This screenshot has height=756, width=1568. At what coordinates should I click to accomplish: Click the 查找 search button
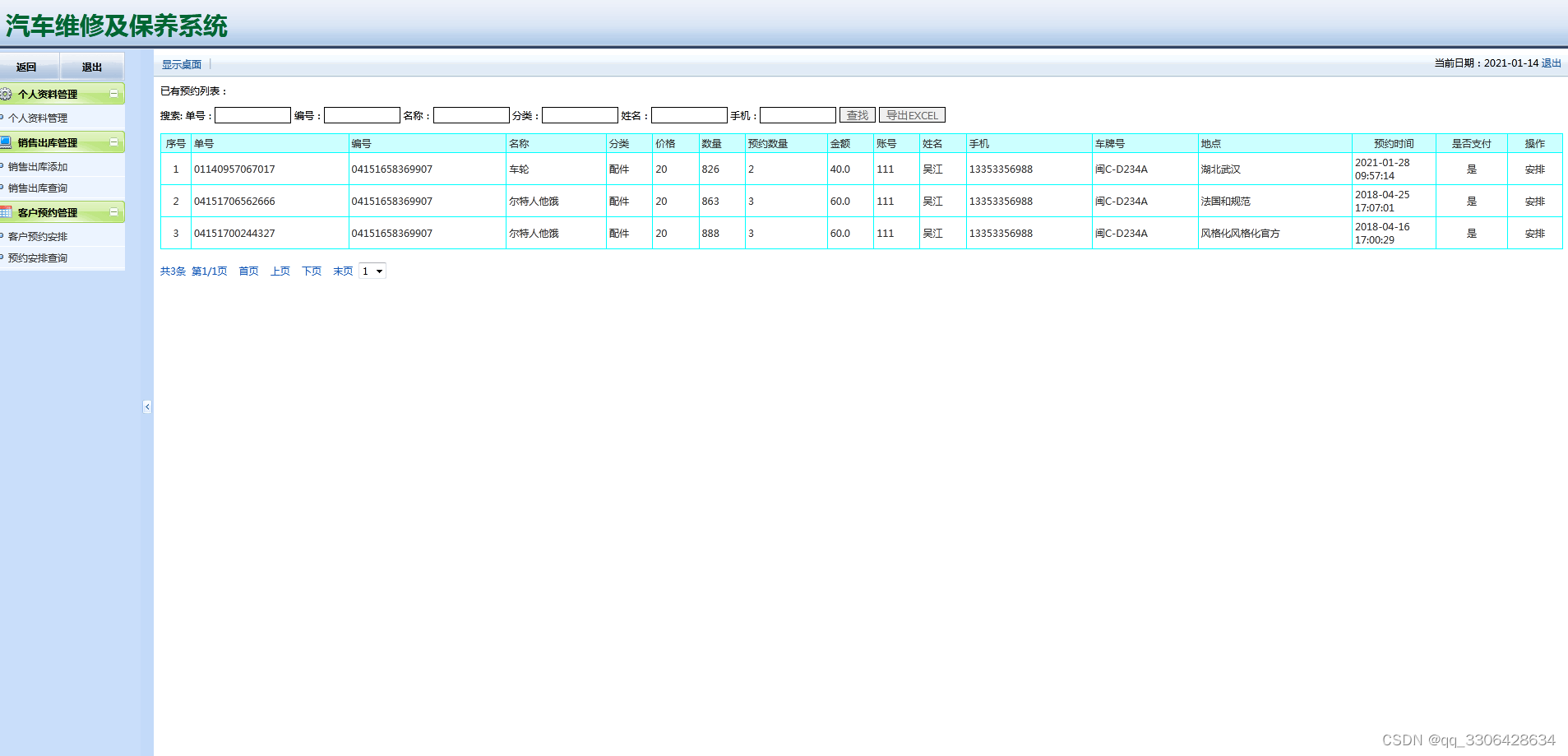click(858, 115)
